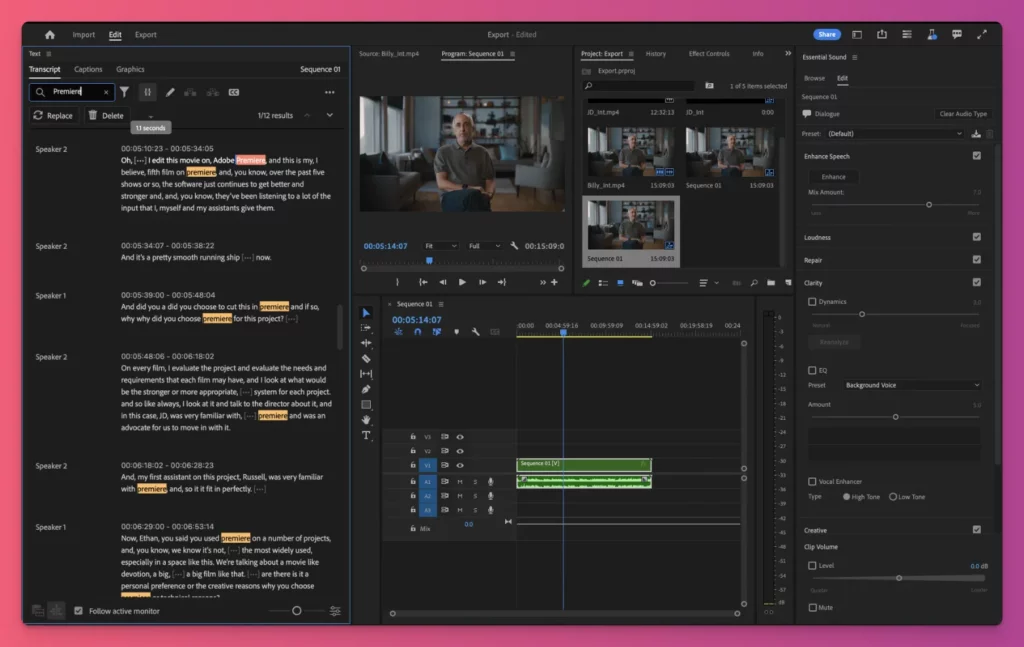The width and height of the screenshot is (1024, 647).
Task: Open the Captions tab
Action: tap(88, 69)
